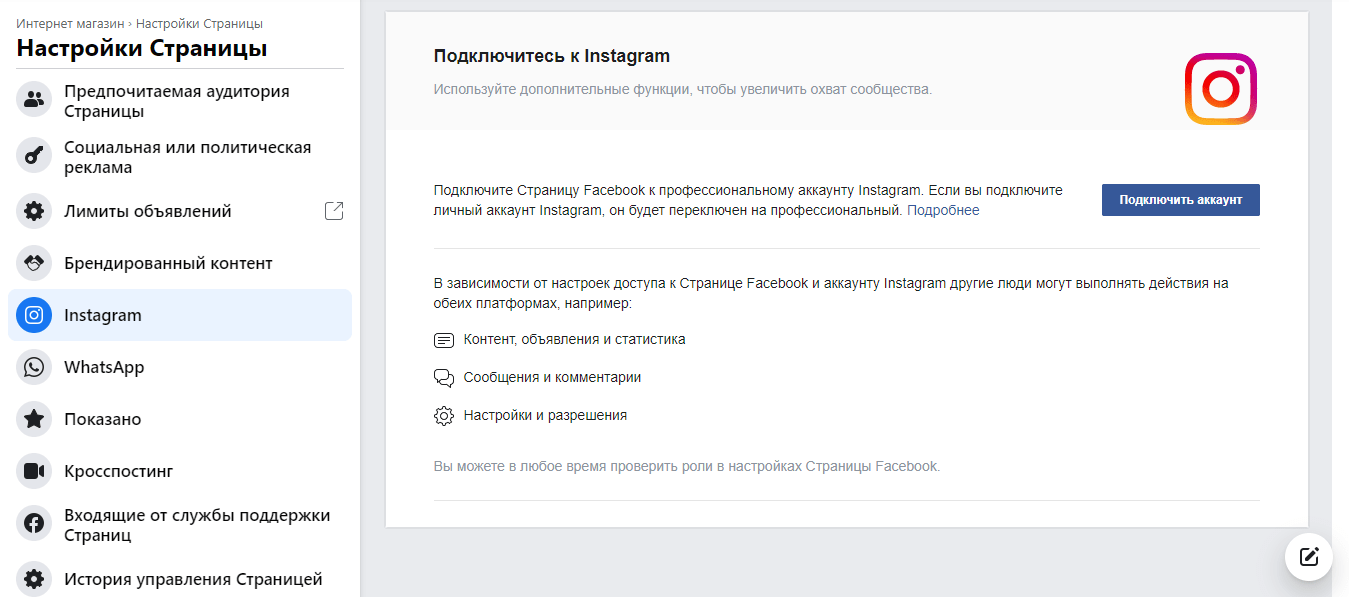Click the handshake icon for branded content
The width and height of the screenshot is (1358, 597).
click(x=34, y=263)
